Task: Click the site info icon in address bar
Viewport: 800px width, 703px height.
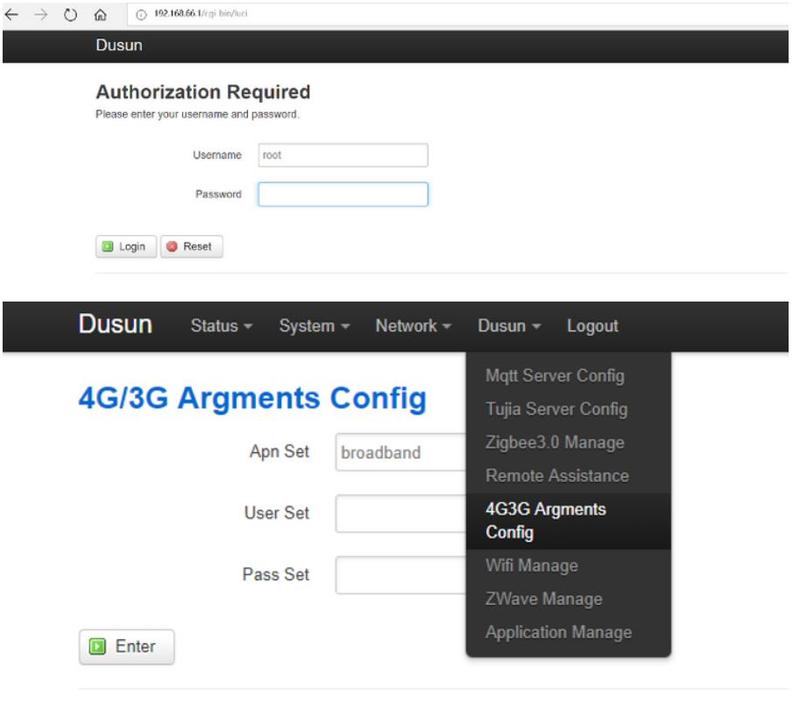Action: (x=141, y=14)
